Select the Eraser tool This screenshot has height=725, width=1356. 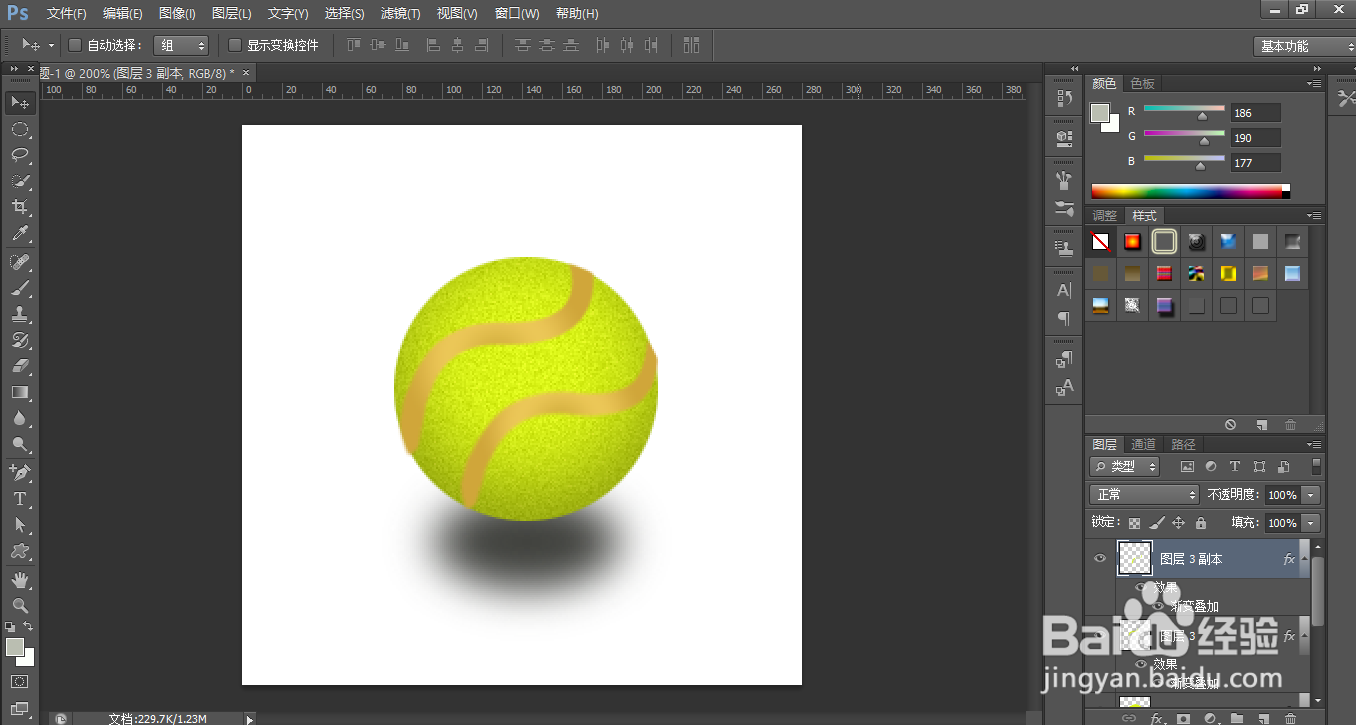tap(20, 366)
